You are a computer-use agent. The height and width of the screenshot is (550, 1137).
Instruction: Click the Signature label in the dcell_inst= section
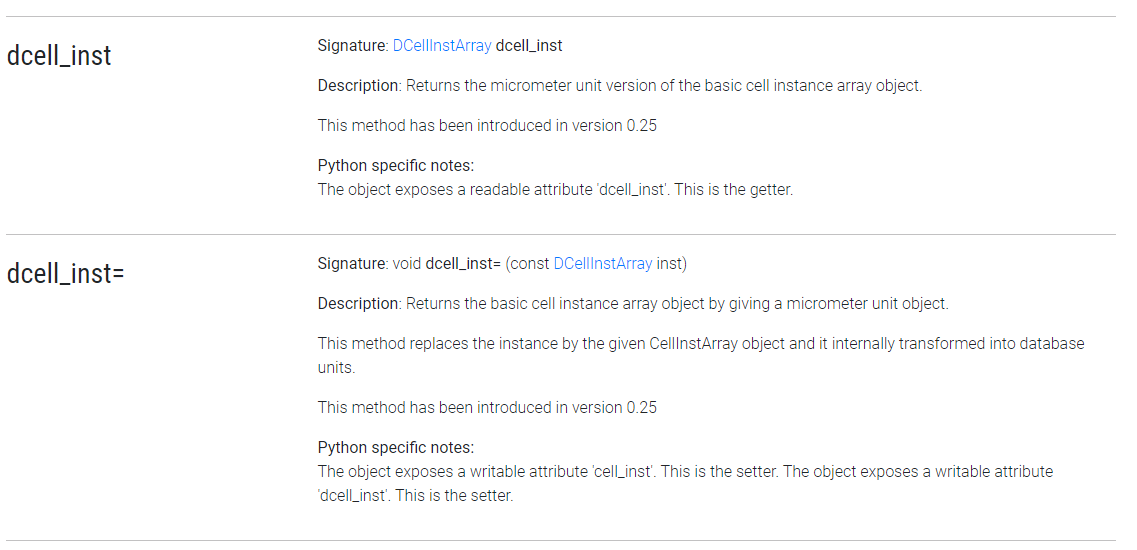352,263
